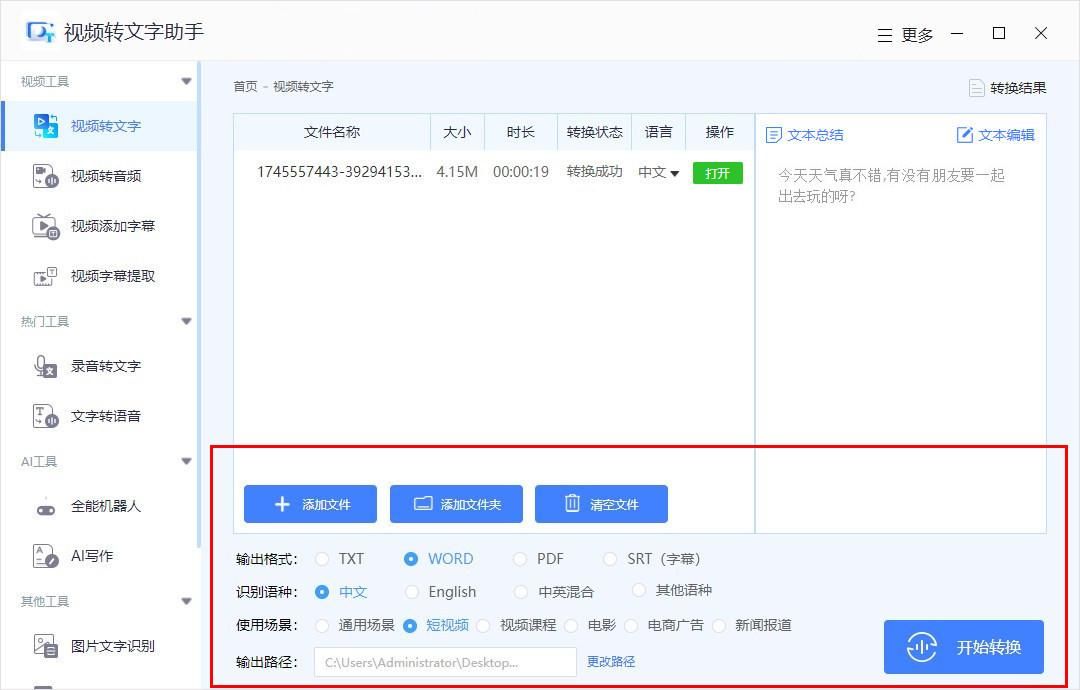This screenshot has height=690, width=1080.
Task: Click 视频添加字幕 menu label
Action: coord(113,226)
